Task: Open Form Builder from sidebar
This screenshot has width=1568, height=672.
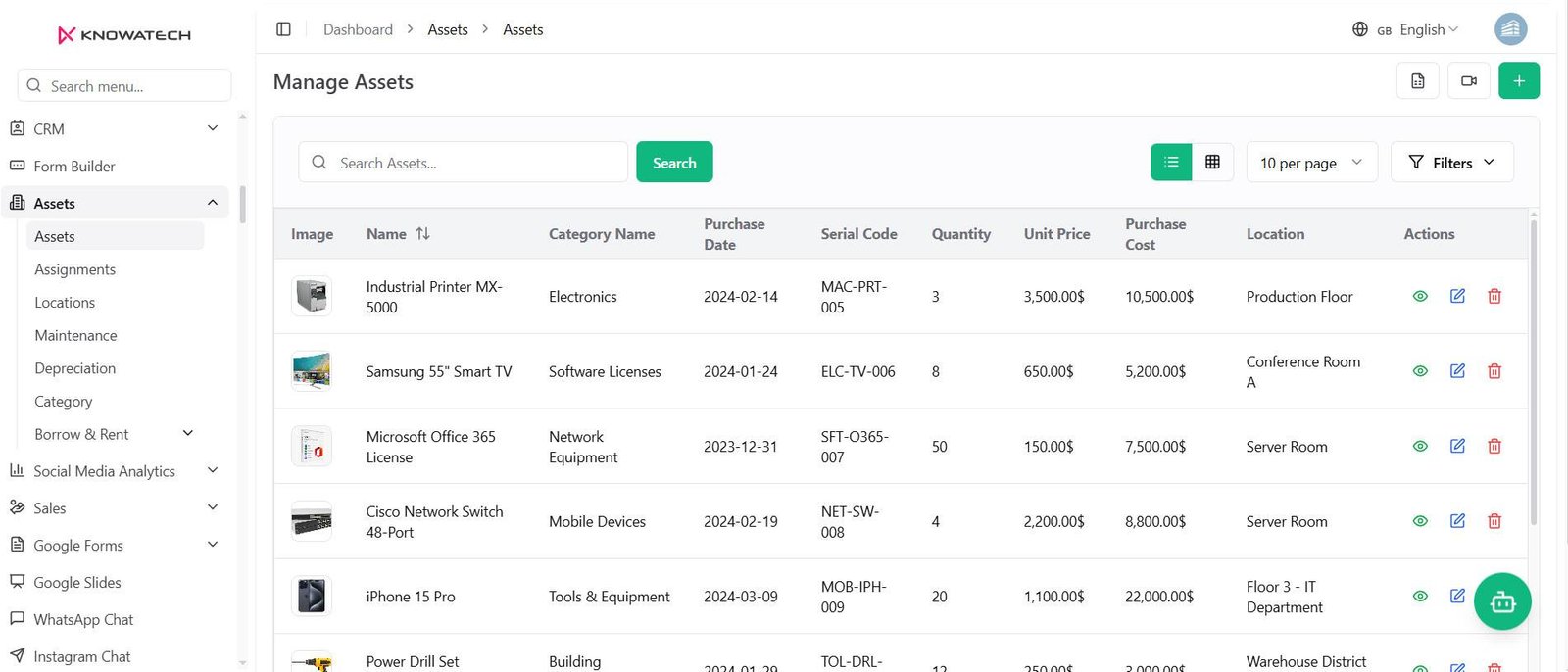Action: pos(74,167)
